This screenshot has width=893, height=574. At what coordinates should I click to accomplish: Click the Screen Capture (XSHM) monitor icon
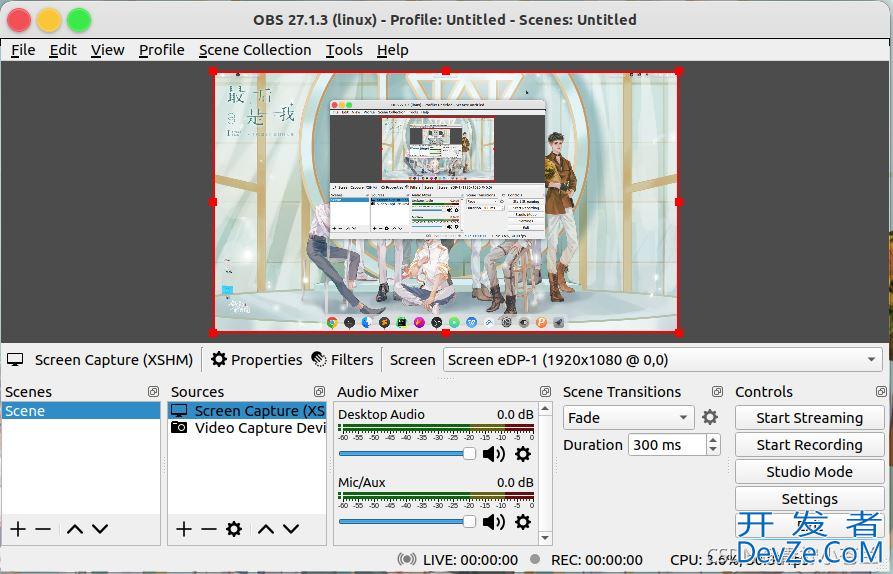[x=15, y=359]
